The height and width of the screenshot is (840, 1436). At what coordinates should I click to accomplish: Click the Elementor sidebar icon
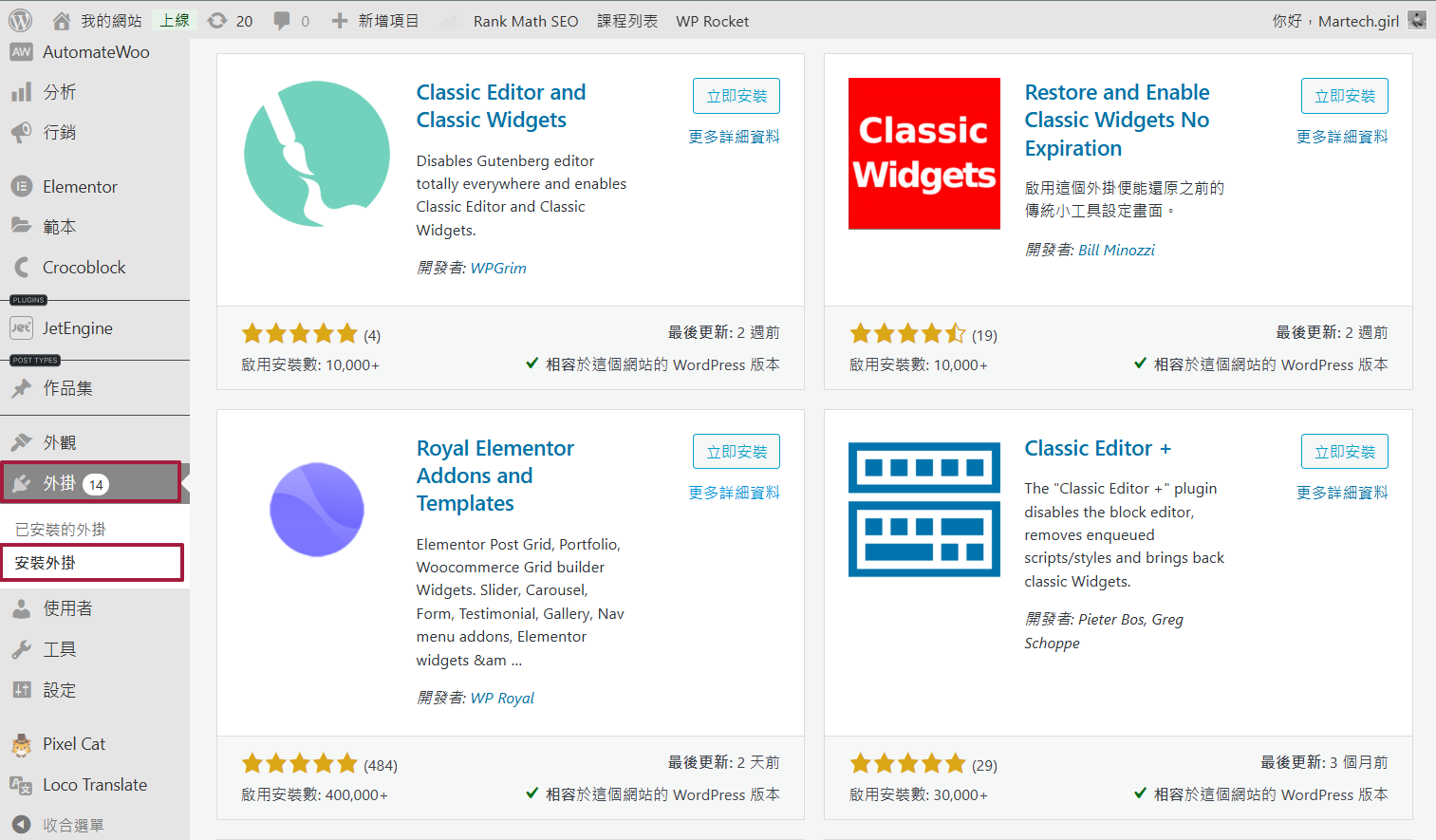pyautogui.click(x=21, y=187)
